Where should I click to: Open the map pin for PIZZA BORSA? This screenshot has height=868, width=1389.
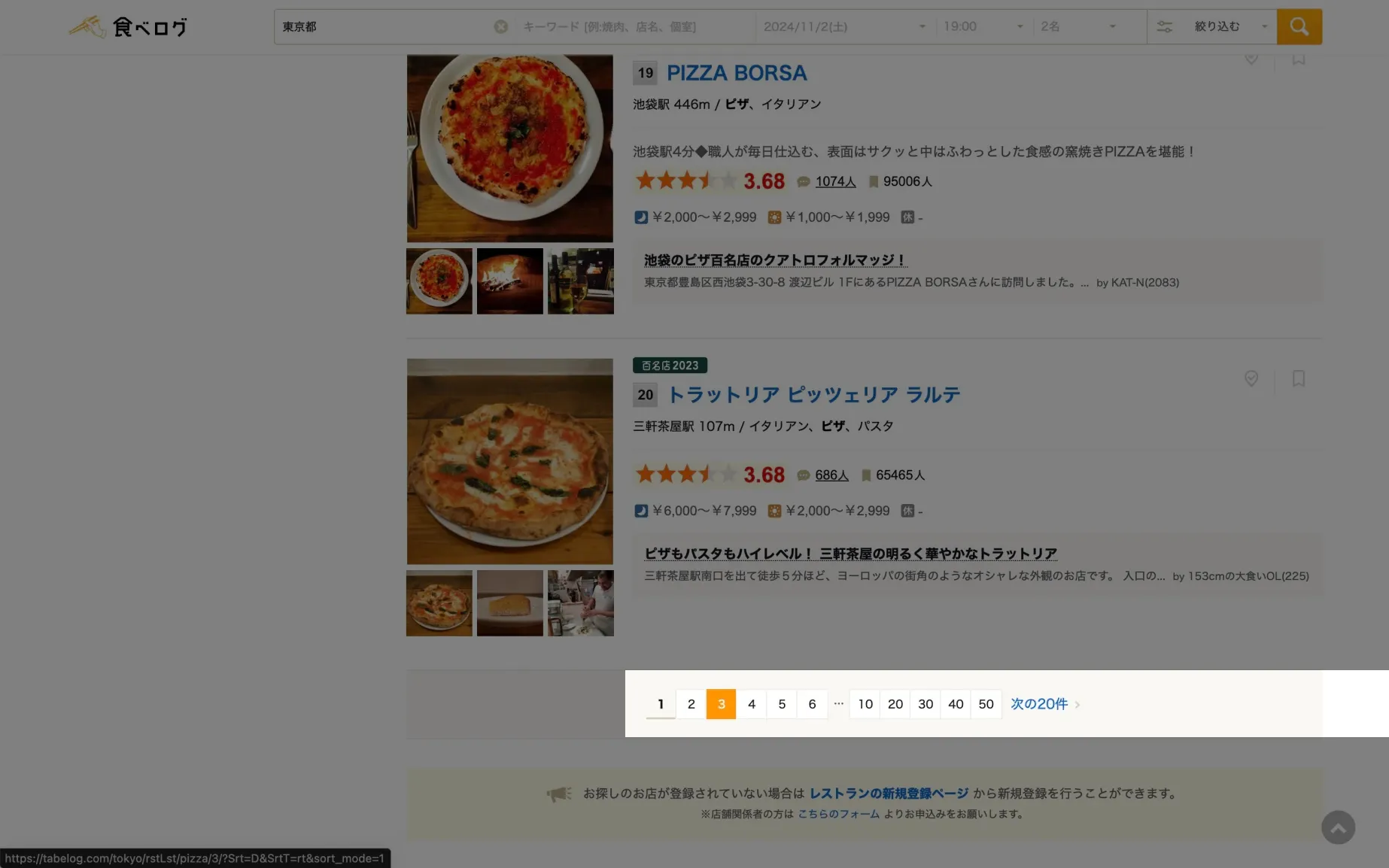pos(1251,59)
